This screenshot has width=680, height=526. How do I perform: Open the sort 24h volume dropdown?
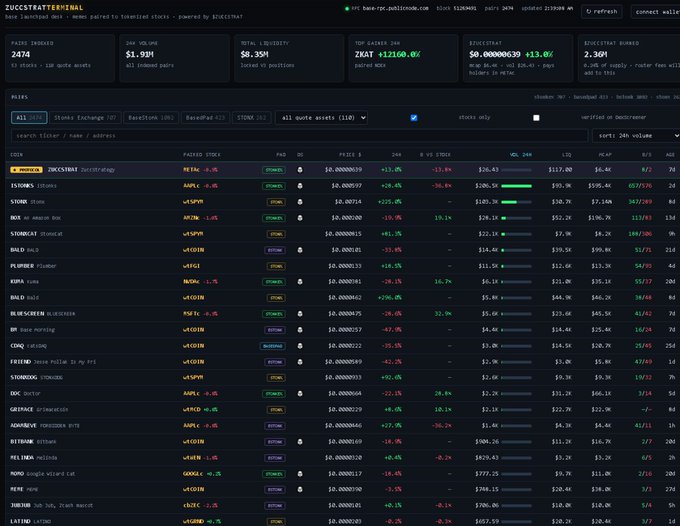pos(636,136)
